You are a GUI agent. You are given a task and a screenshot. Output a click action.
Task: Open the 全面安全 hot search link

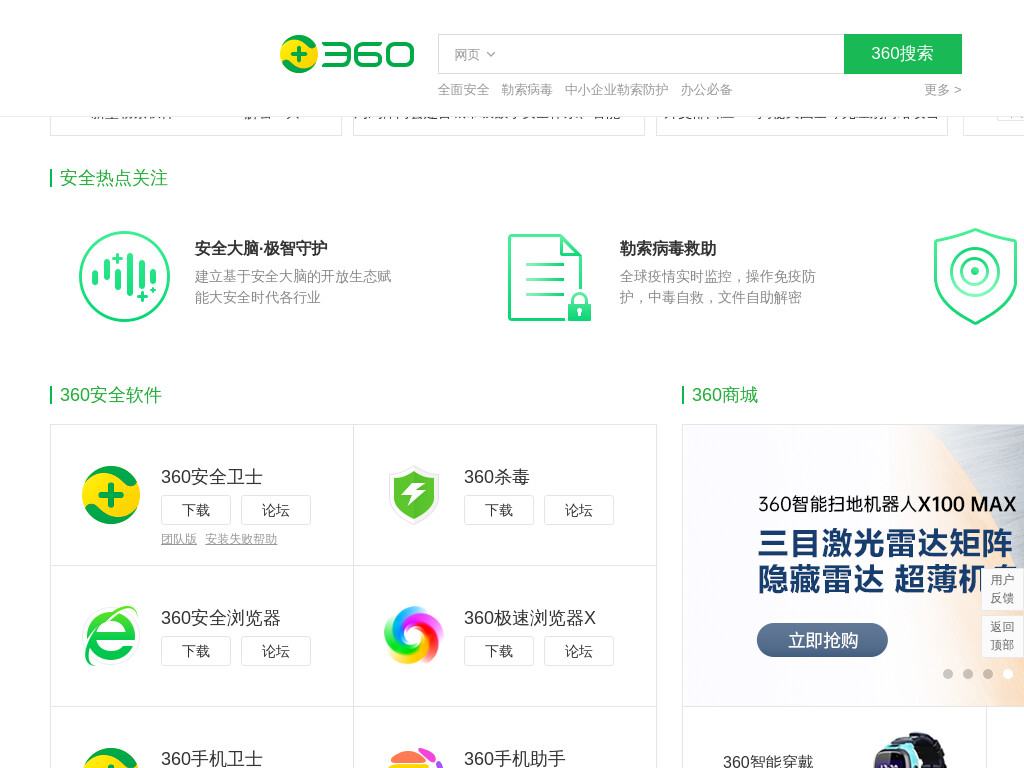(x=463, y=89)
